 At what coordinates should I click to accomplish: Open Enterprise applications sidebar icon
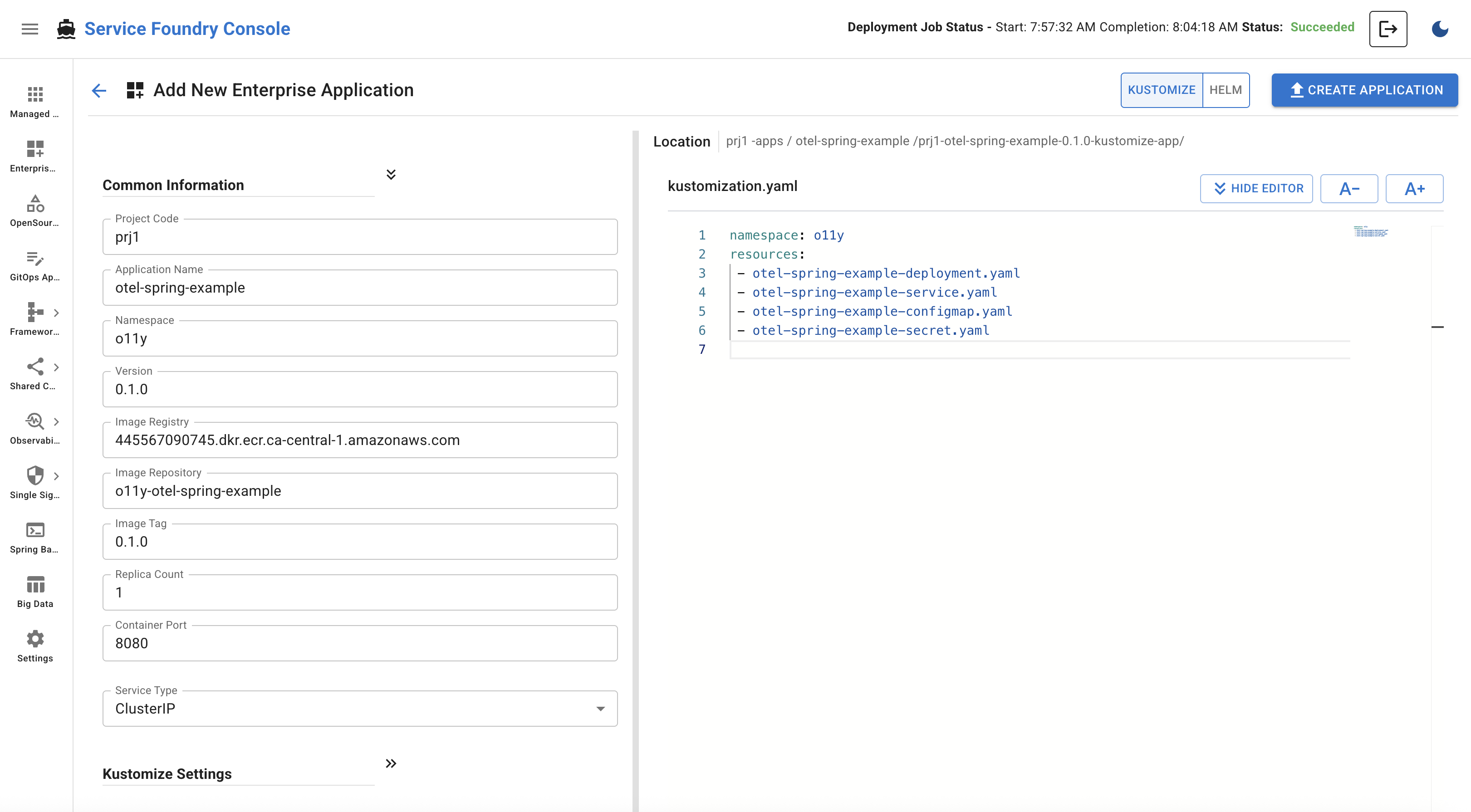coord(35,148)
